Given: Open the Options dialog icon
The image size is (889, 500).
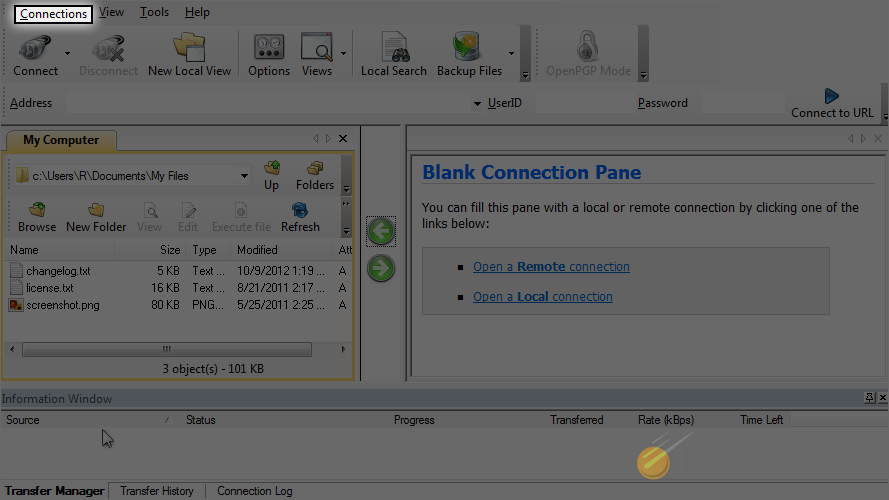Looking at the screenshot, I should [269, 48].
